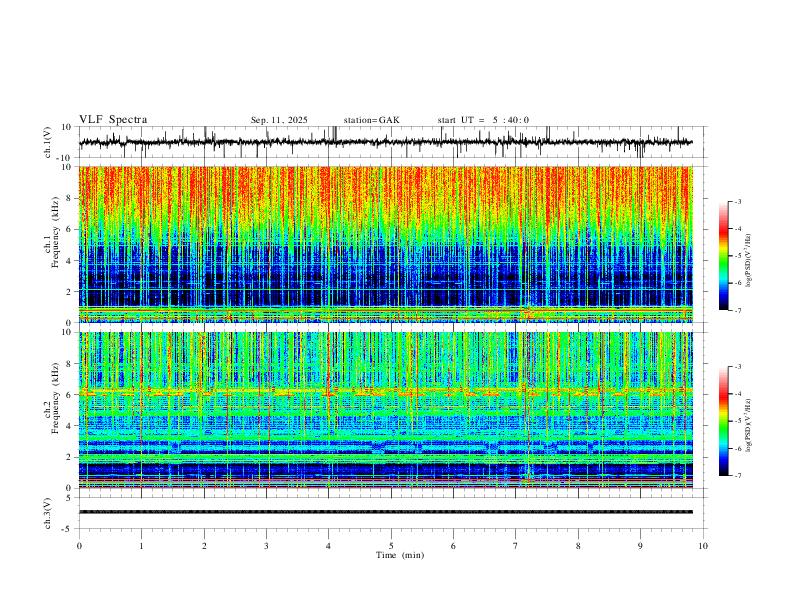Click the '-3' value on the ch.1 colorbar
Viewport: 792px width, 612px height.
click(737, 201)
